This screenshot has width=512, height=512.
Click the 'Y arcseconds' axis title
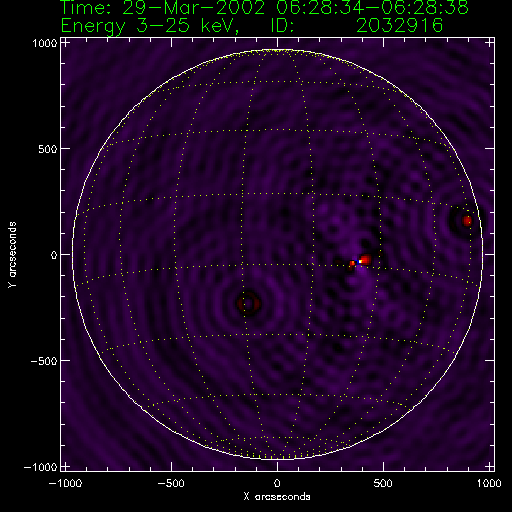click(x=12, y=255)
